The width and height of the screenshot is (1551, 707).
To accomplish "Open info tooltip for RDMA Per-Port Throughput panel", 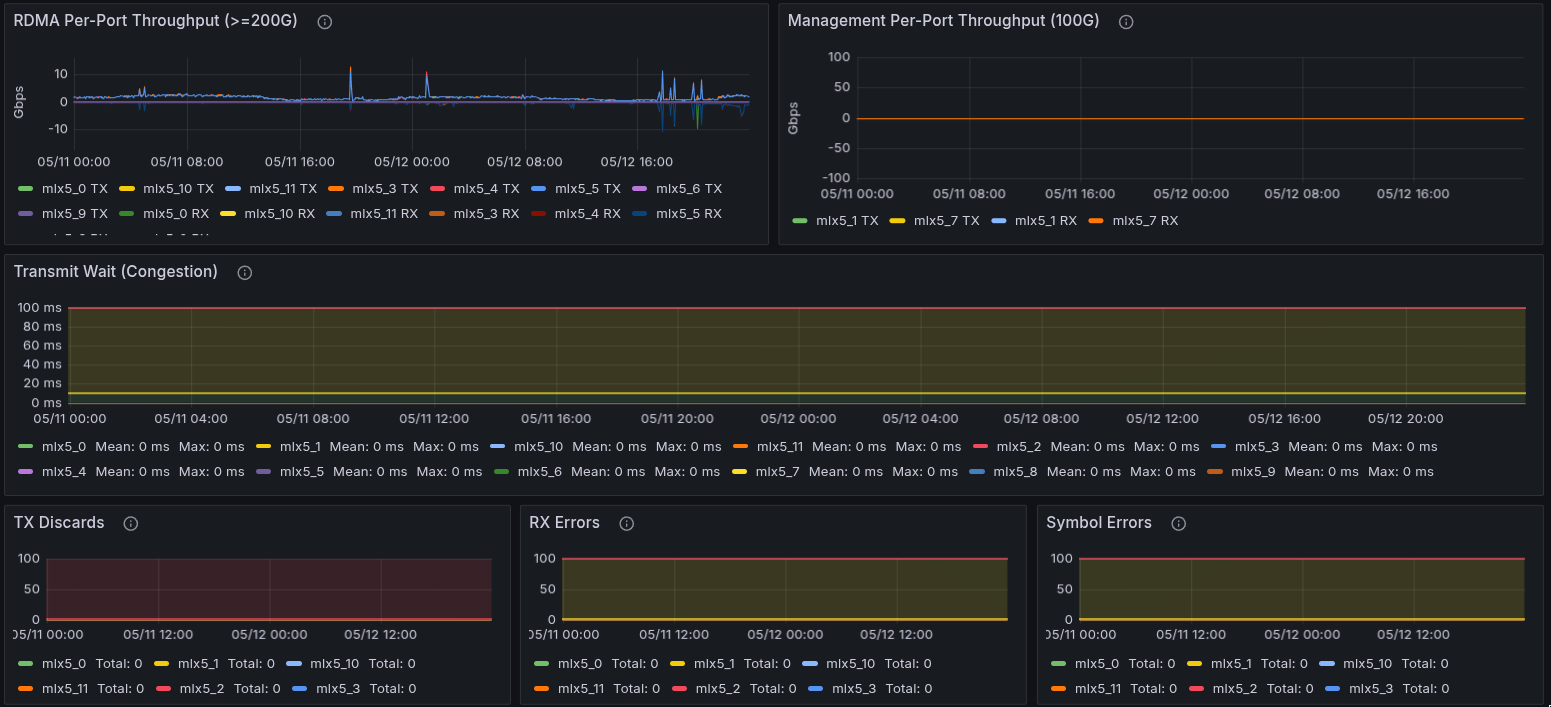I will [x=324, y=22].
